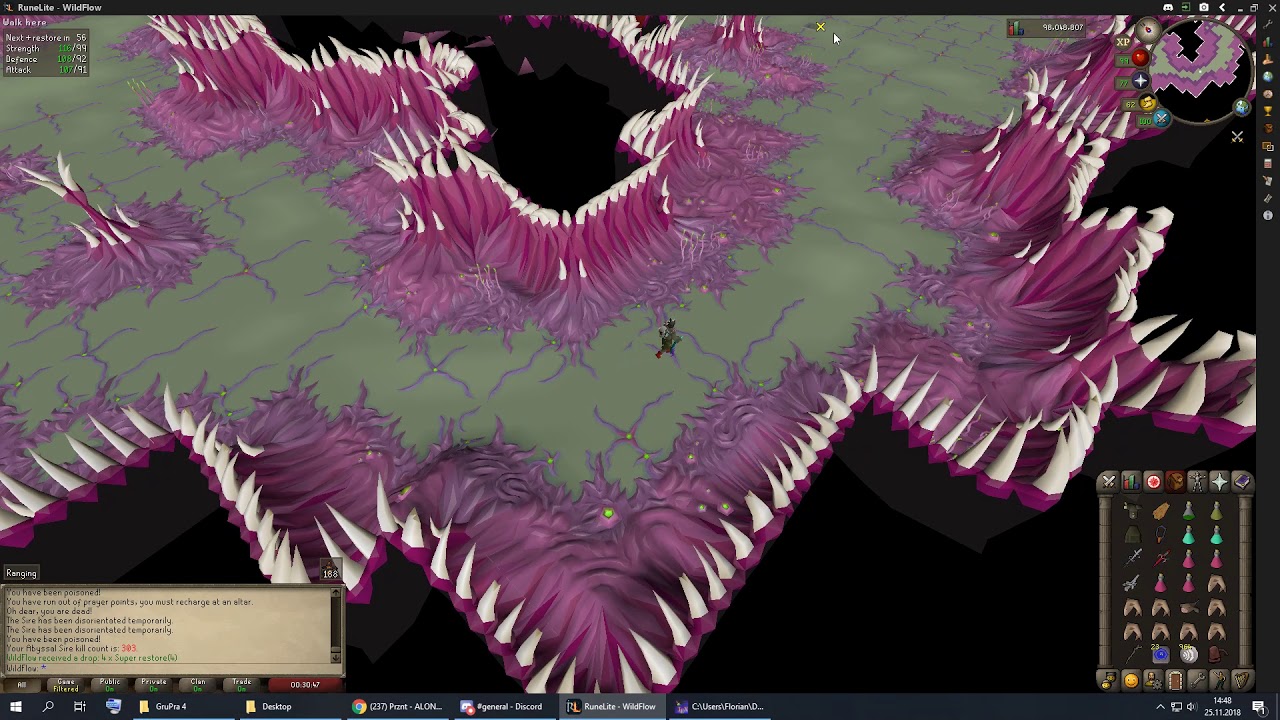Click the green logout icon in title bar
This screenshot has width=1280, height=720.
point(1186,7)
